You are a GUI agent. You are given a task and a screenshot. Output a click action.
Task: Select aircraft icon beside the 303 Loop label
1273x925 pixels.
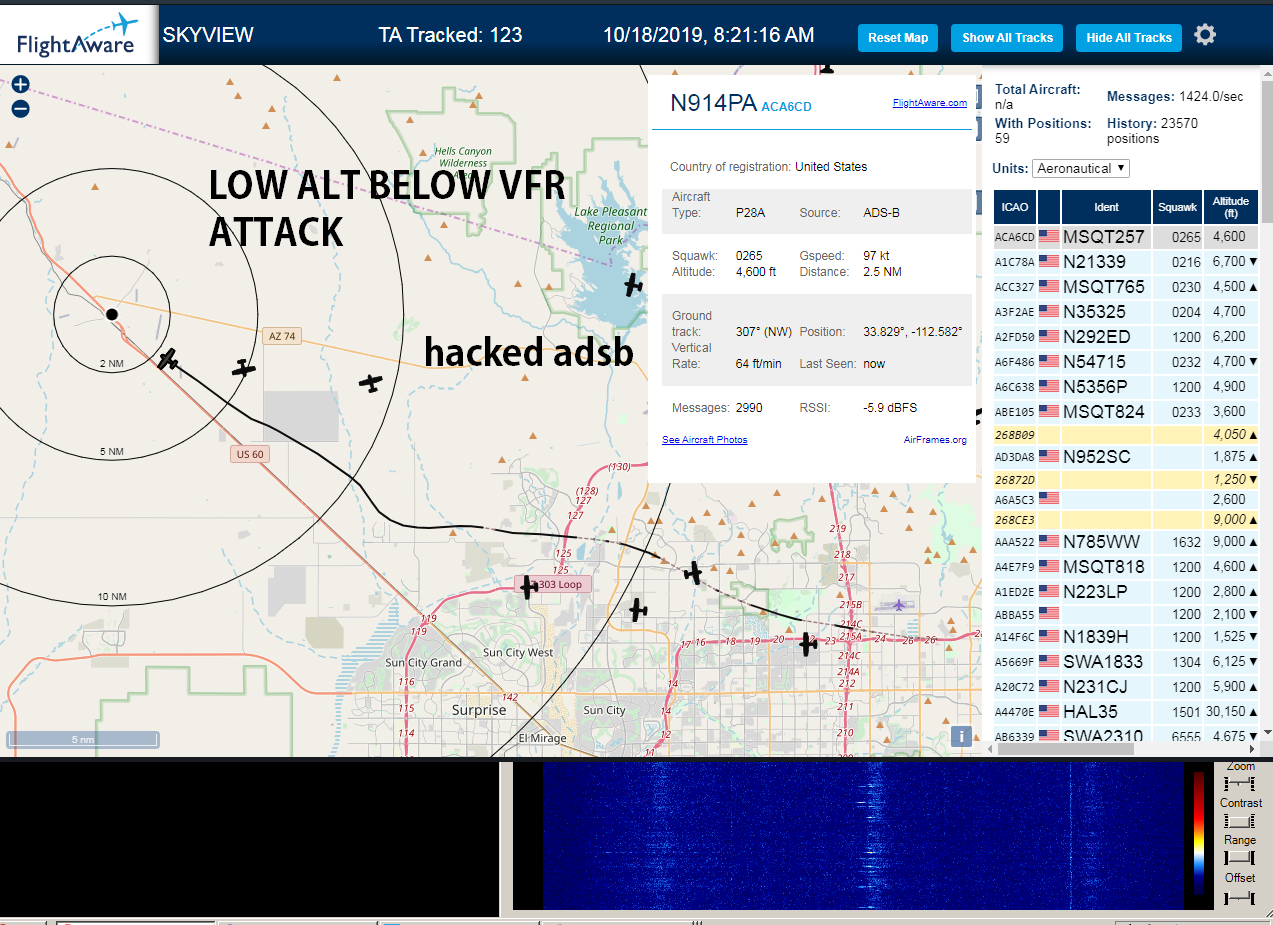(528, 587)
